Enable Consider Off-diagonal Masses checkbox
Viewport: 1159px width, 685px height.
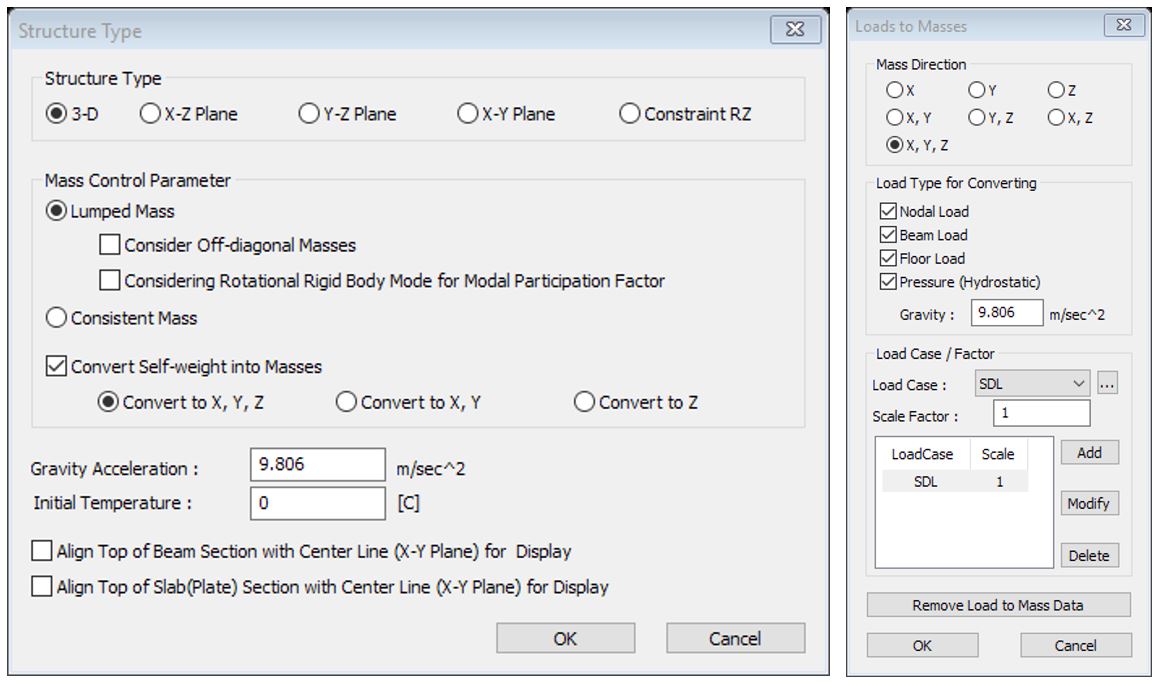[109, 245]
